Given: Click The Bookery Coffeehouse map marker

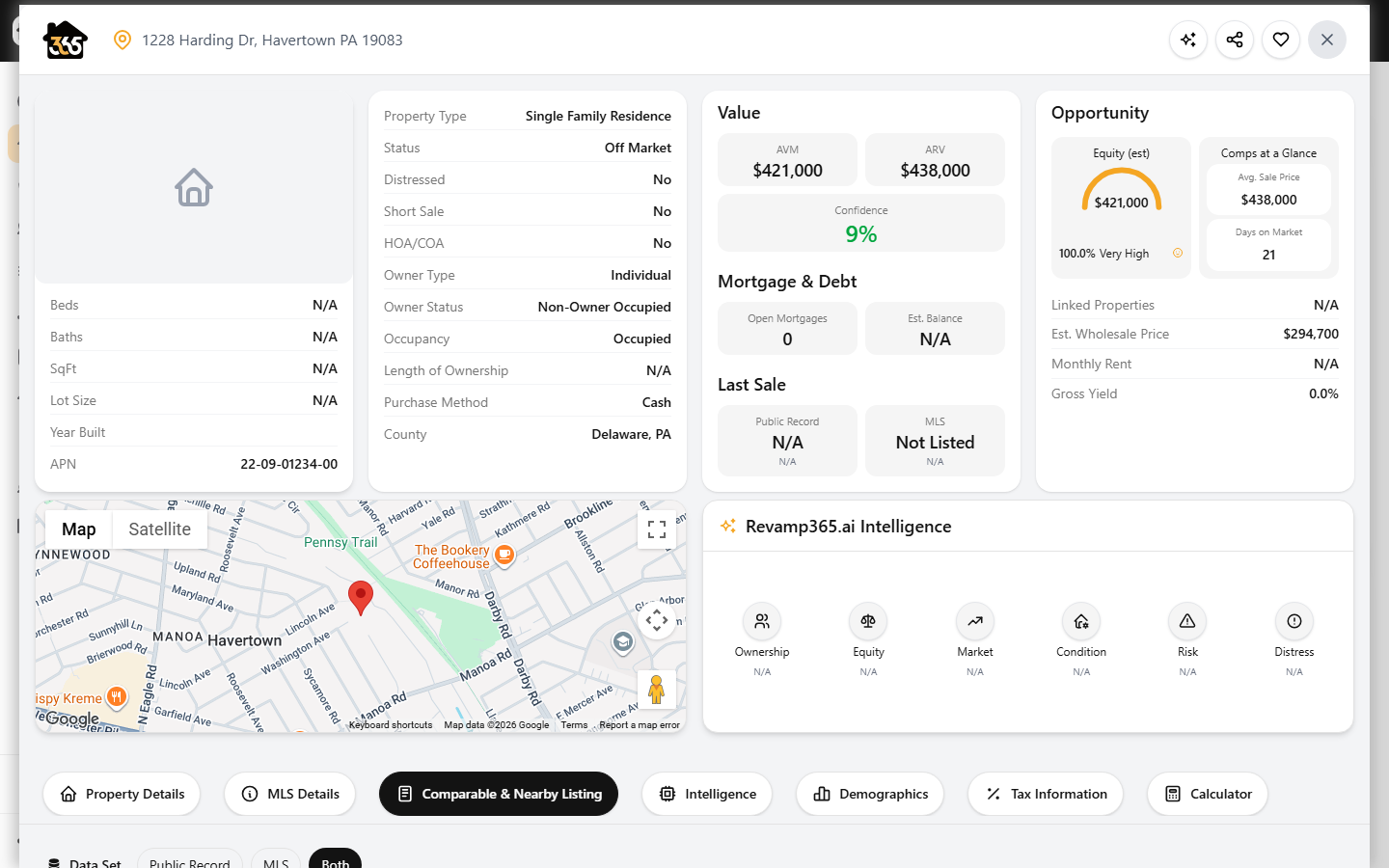Looking at the screenshot, I should (x=504, y=555).
